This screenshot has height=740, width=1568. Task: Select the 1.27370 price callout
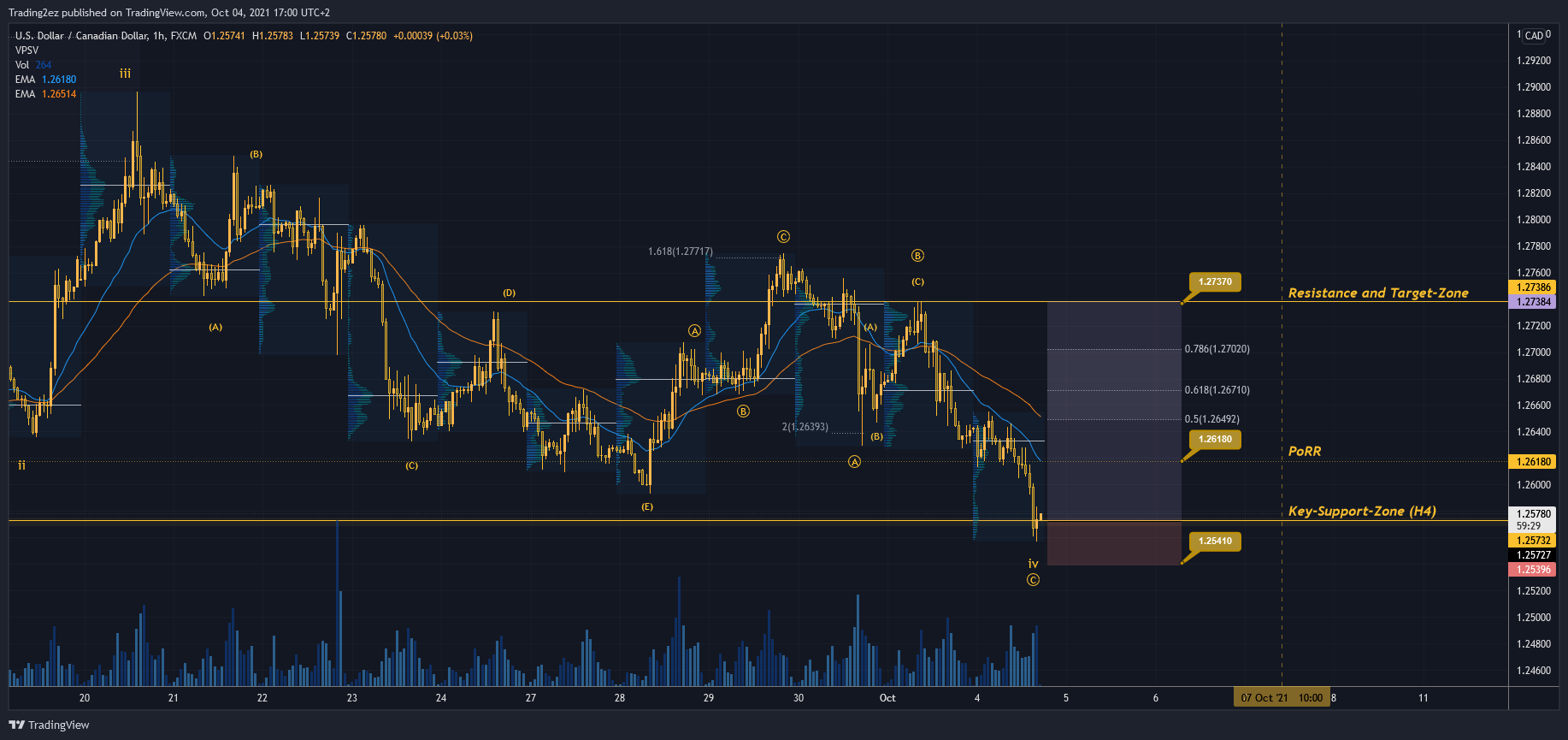click(1215, 281)
